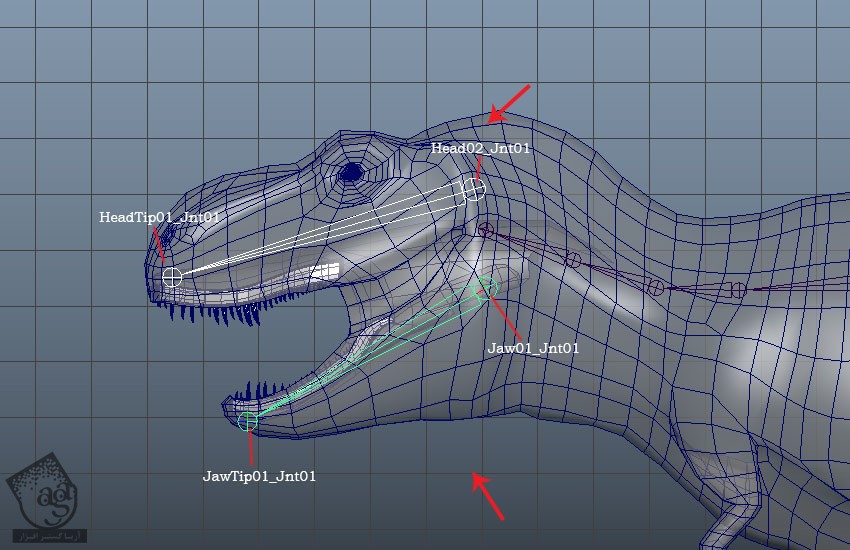This screenshot has height=550, width=850.
Task: Click the T-Rex eye on the mesh
Action: pos(350,173)
